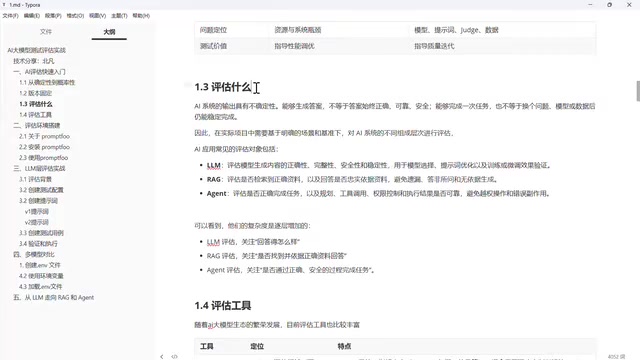Viewport: 640px width, 360px height.
Task: Select outline entry 1.3 评估什么
Action: tap(36, 104)
